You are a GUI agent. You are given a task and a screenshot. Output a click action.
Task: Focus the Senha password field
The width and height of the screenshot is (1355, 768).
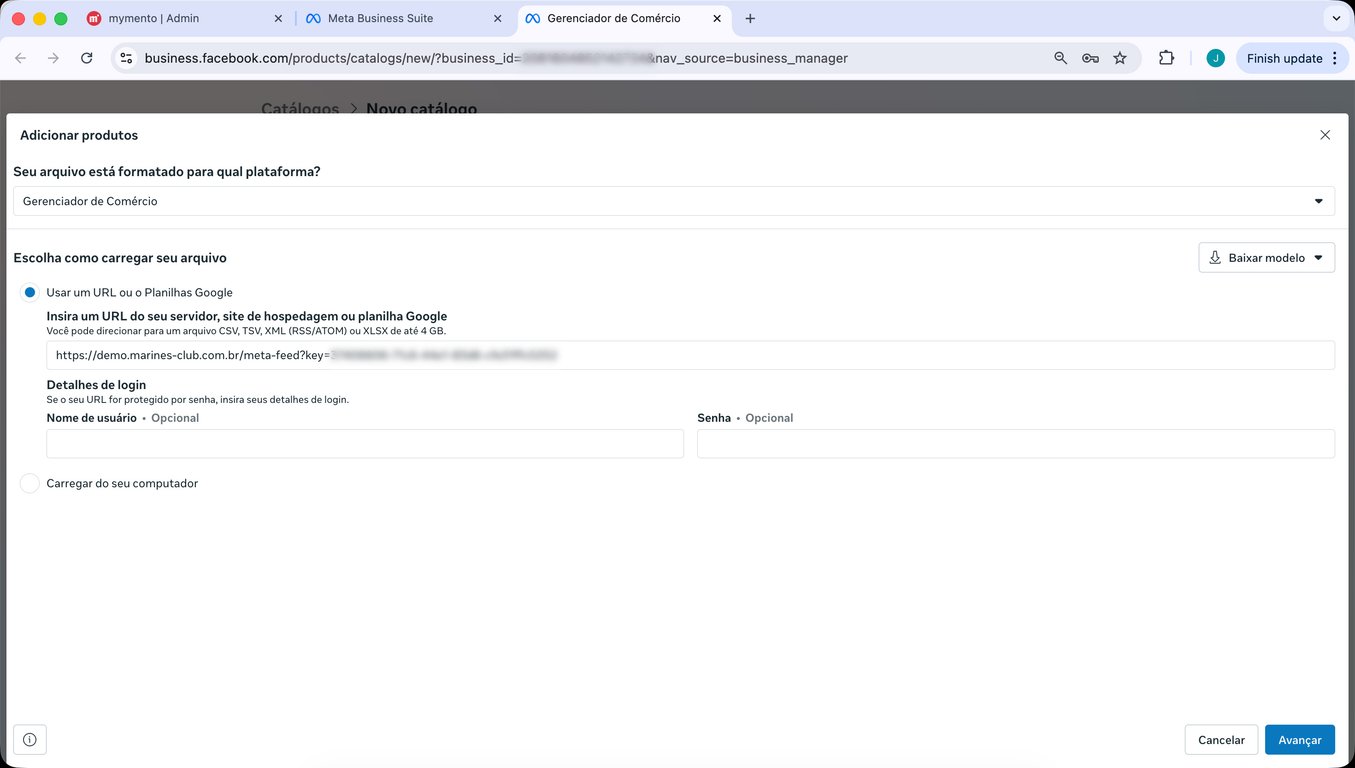point(1016,444)
